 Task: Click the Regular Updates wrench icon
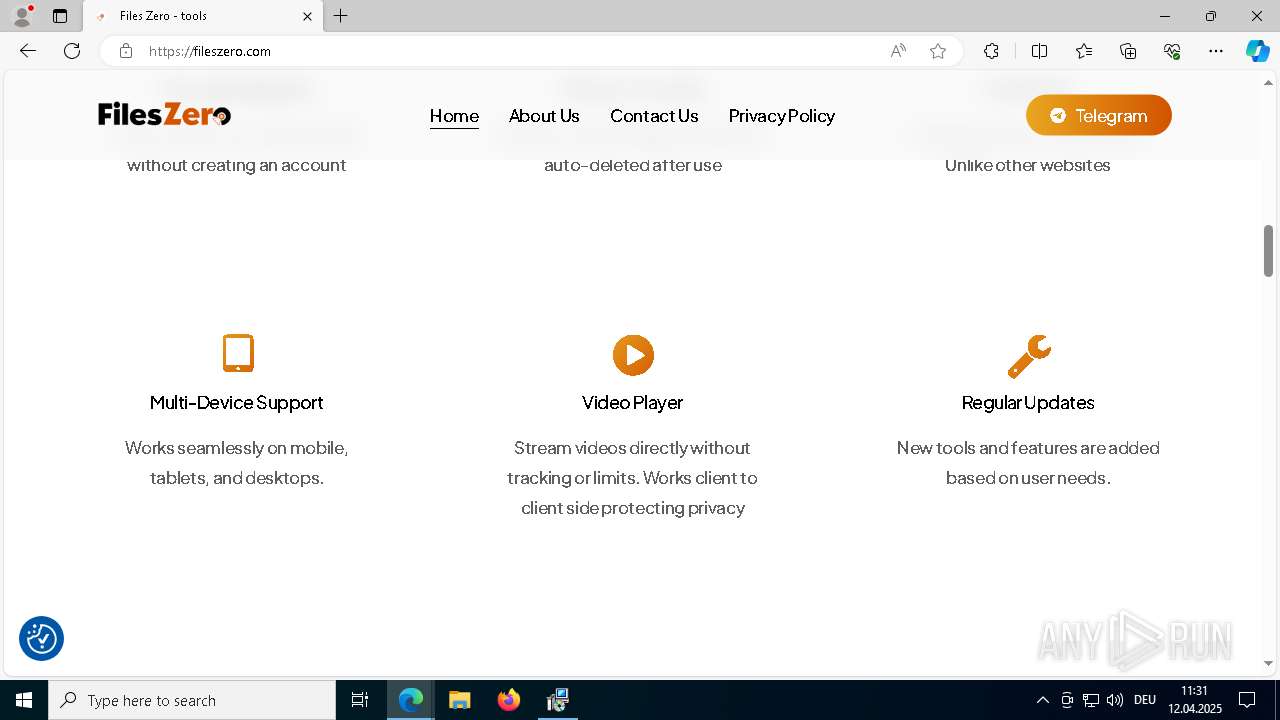coord(1029,356)
